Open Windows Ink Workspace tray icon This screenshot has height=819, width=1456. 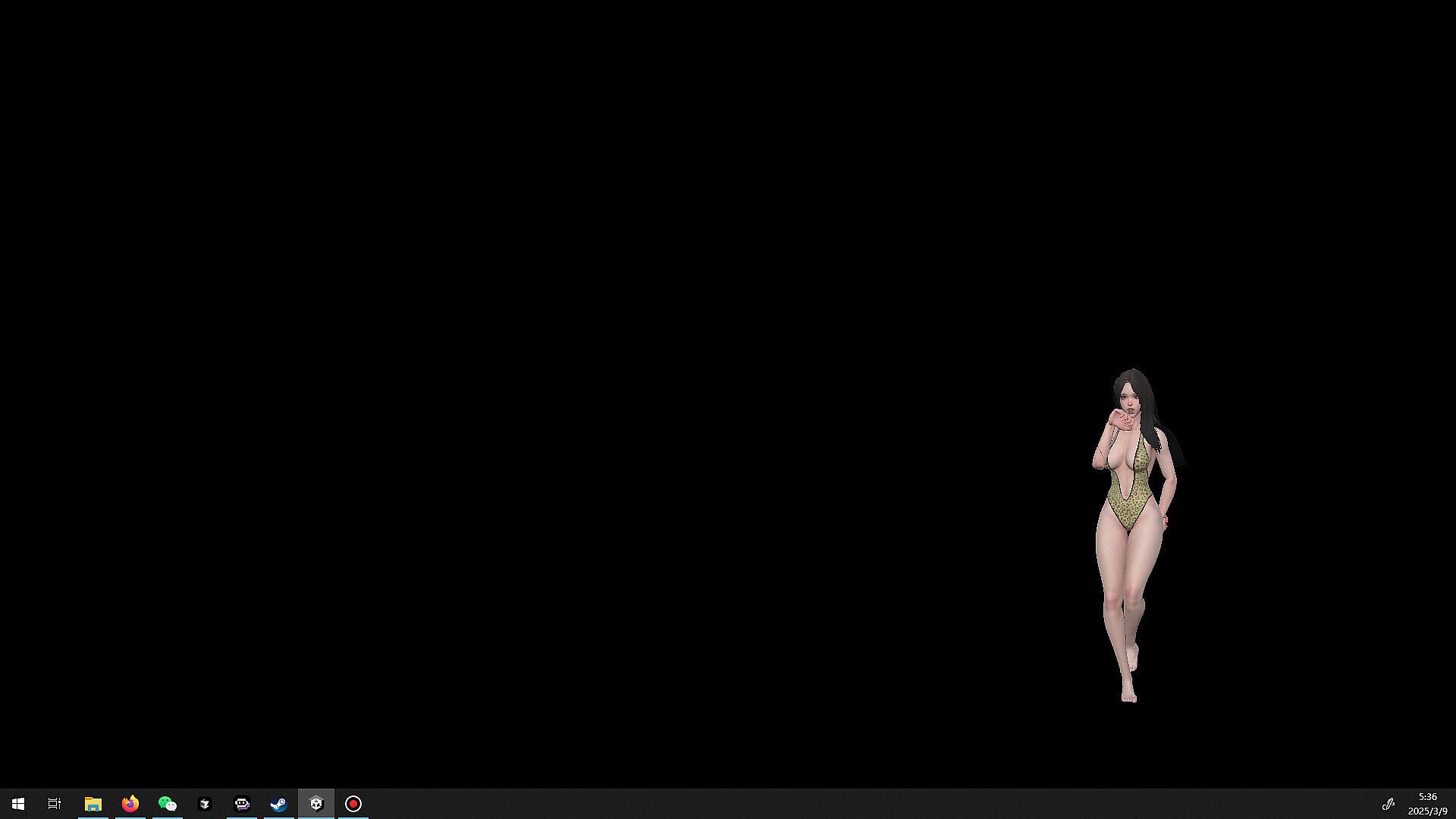tap(1389, 804)
